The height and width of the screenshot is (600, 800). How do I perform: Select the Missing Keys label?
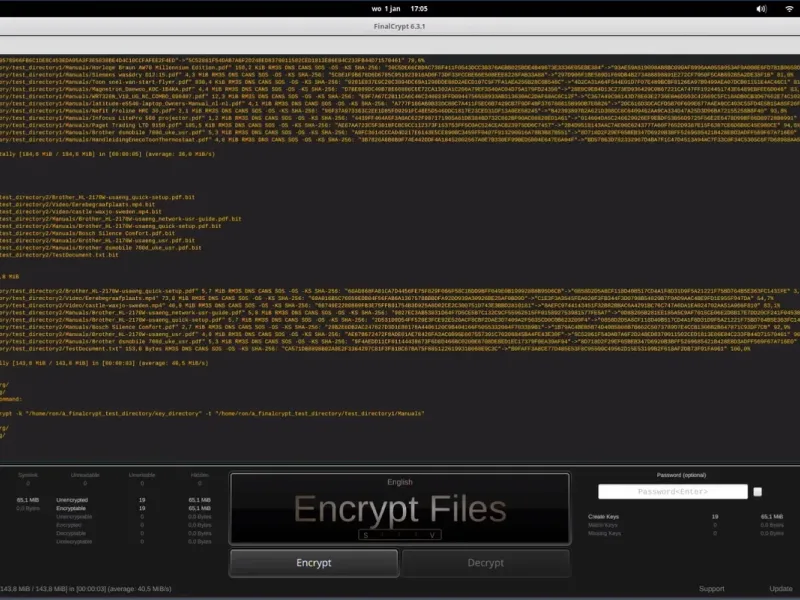pyautogui.click(x=604, y=533)
